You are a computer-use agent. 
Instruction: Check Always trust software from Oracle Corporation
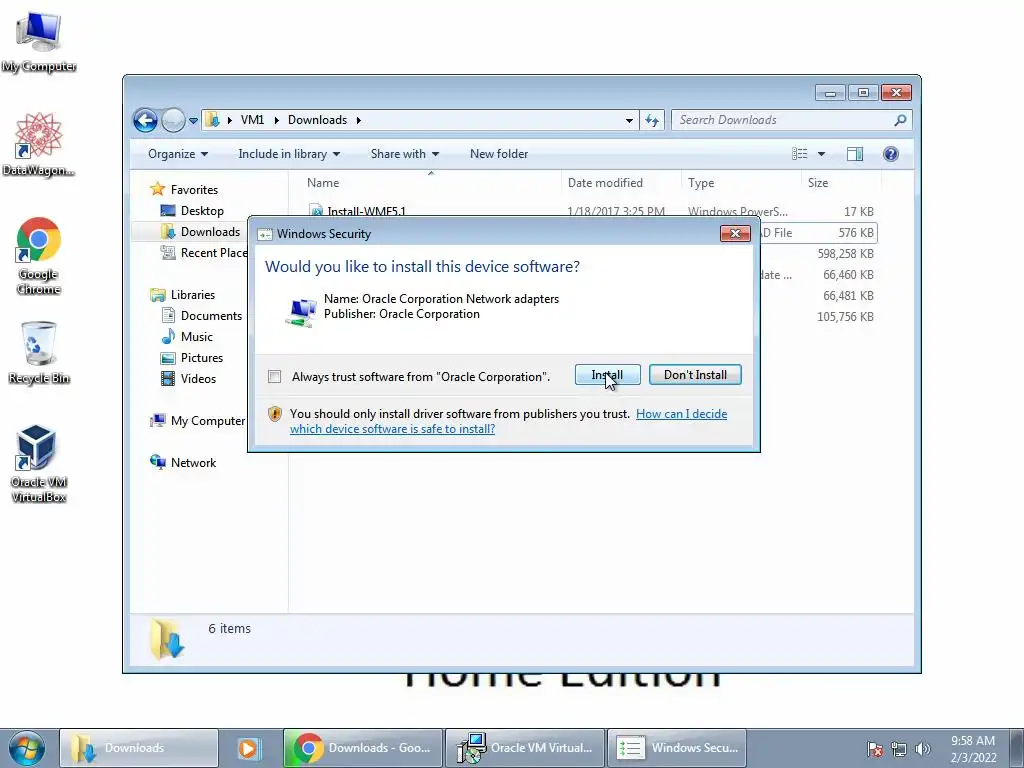275,377
